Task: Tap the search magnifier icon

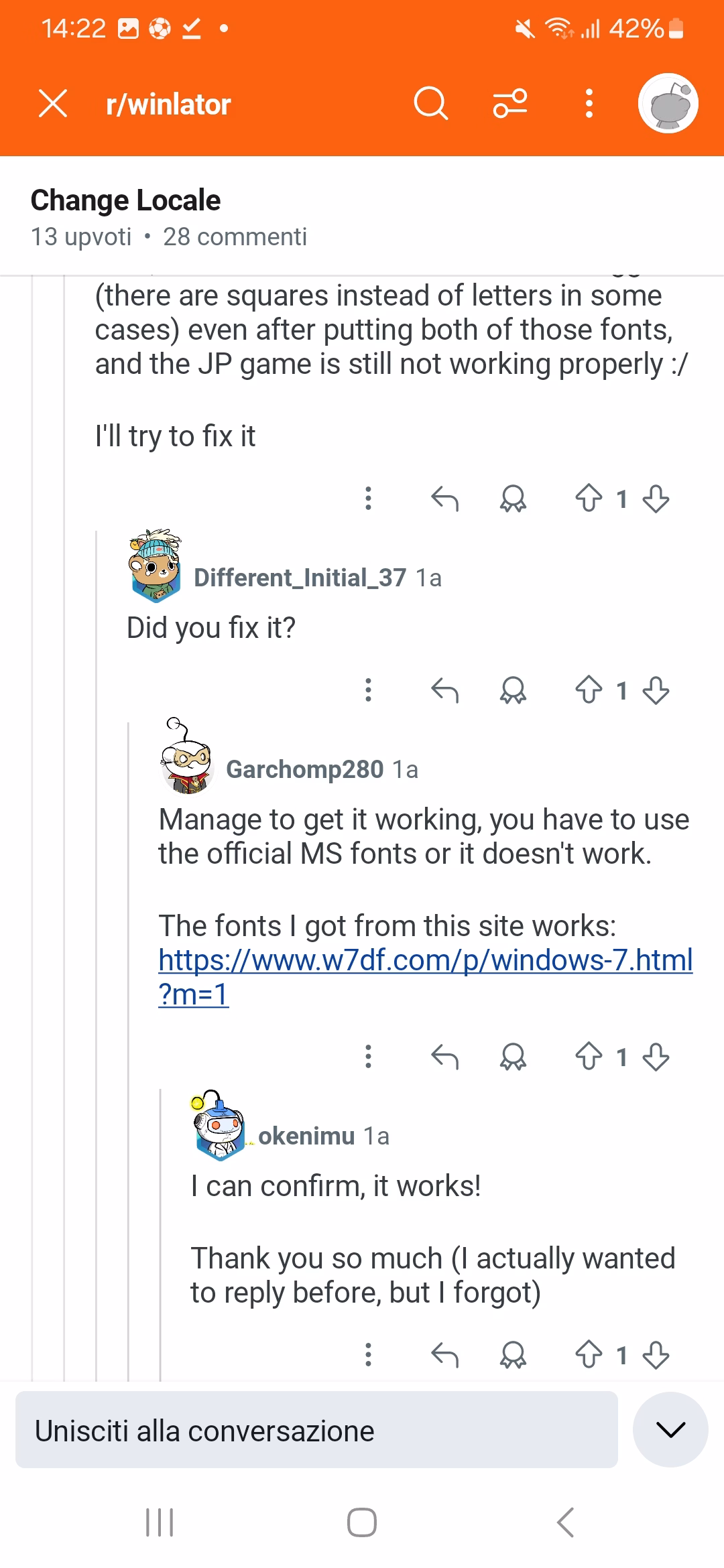Action: click(430, 104)
